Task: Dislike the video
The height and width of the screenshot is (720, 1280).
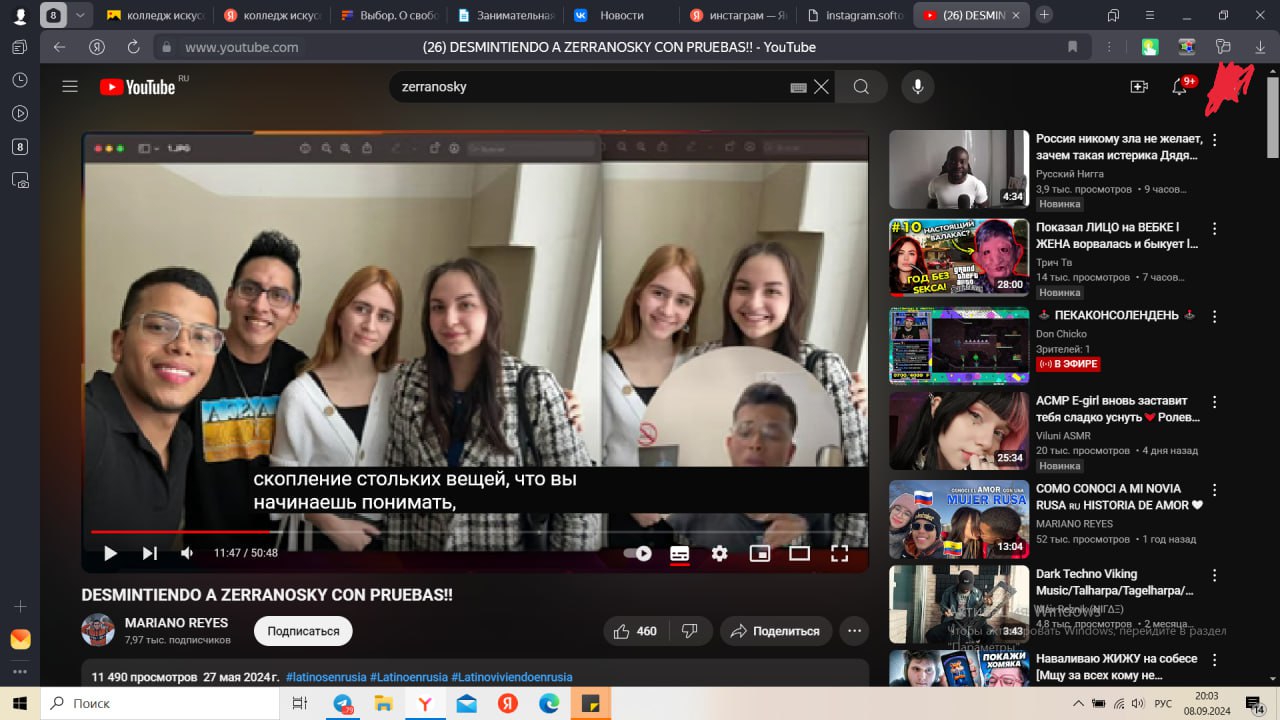Action: (690, 631)
